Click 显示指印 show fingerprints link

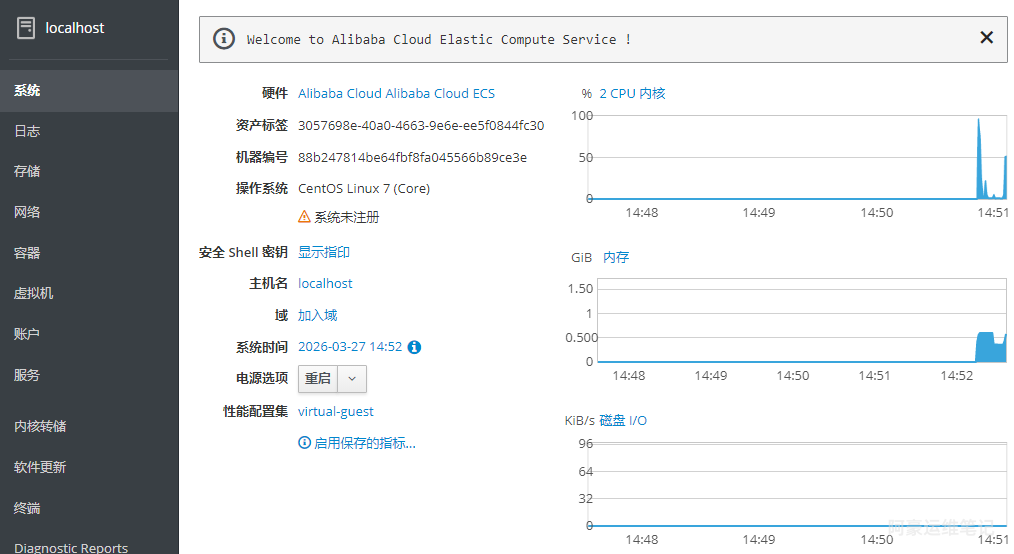click(323, 252)
